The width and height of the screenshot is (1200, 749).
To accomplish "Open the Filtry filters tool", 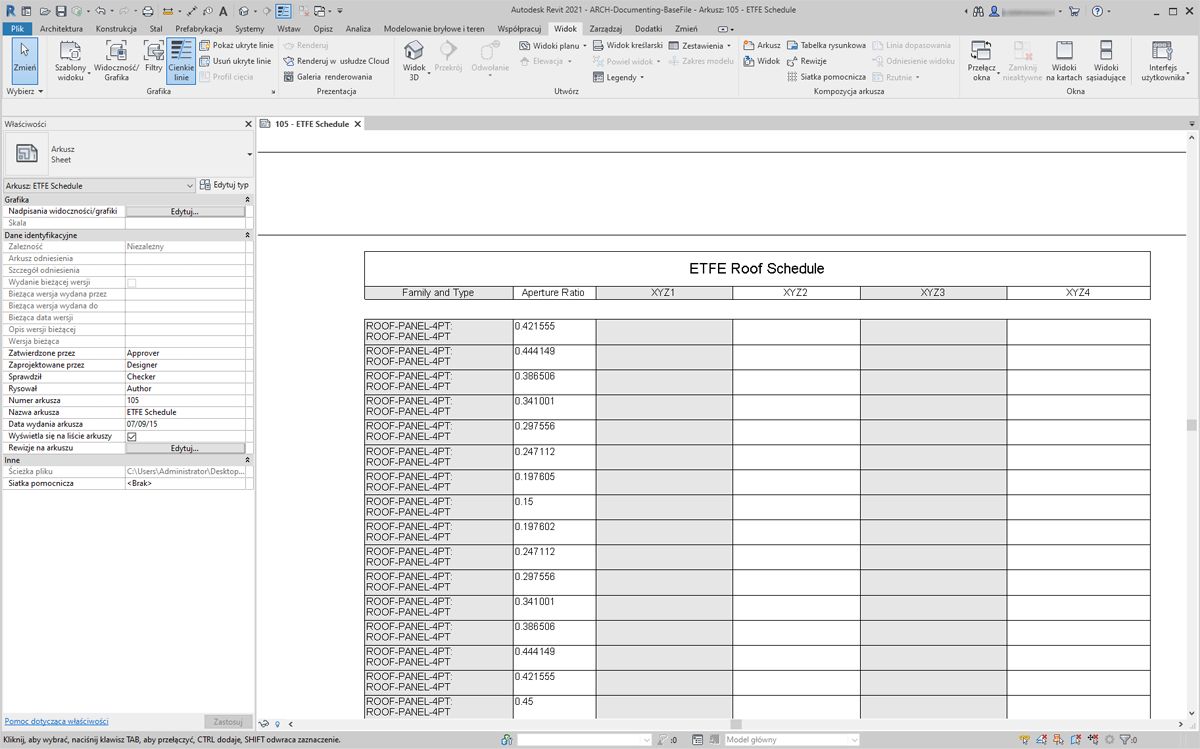I will pyautogui.click(x=153, y=60).
